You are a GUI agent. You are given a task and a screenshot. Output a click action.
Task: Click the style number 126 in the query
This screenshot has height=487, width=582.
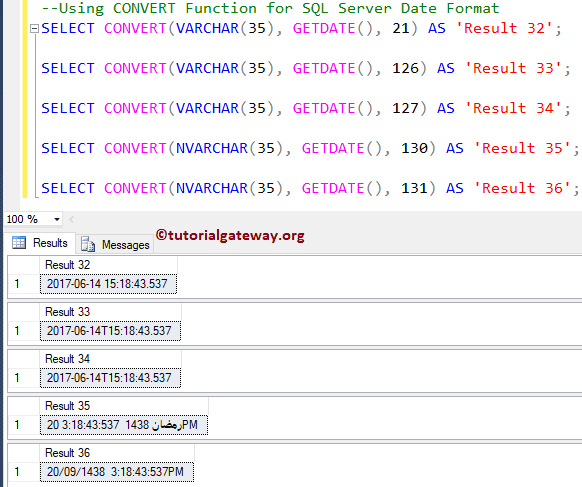coord(405,69)
